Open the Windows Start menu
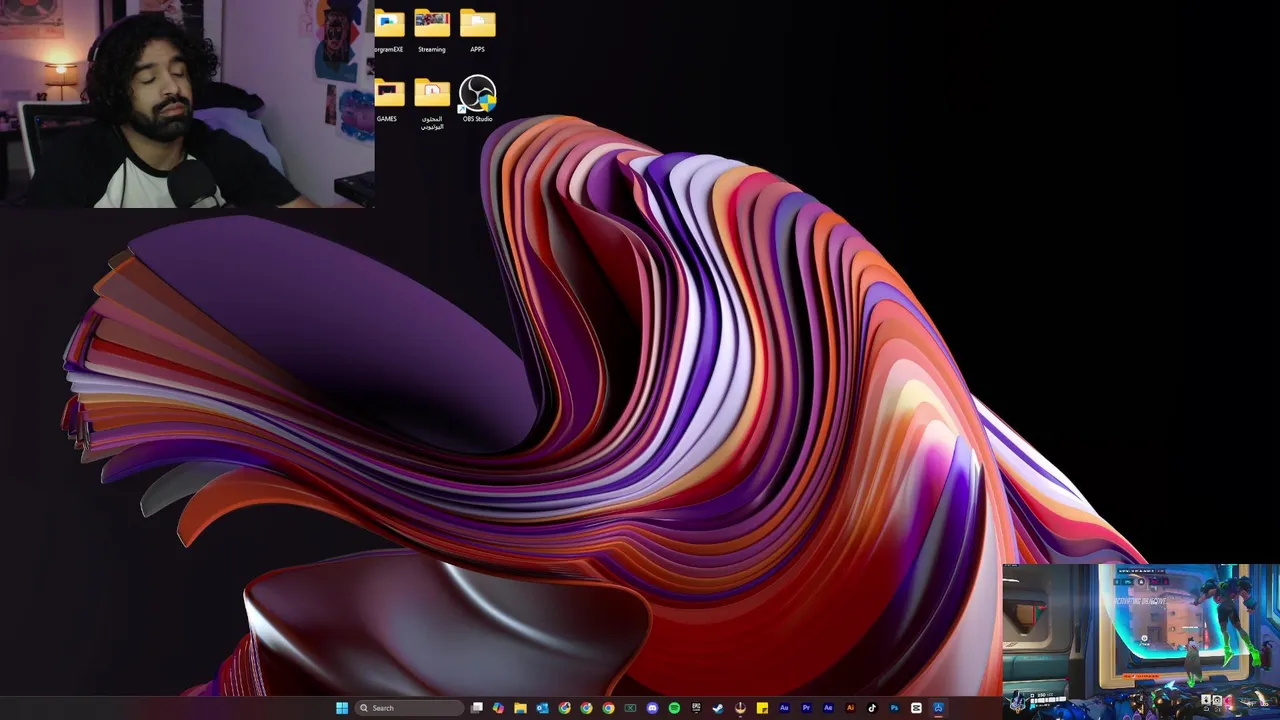This screenshot has height=720, width=1280. 342,708
